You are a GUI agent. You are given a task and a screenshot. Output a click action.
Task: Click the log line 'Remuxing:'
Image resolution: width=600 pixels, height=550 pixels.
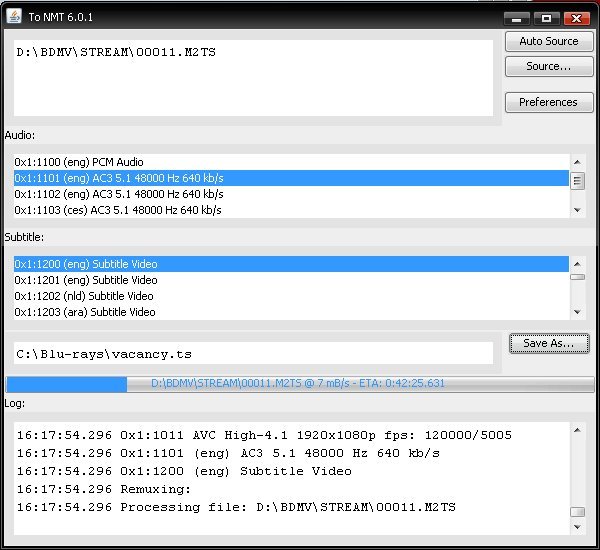click(x=104, y=489)
